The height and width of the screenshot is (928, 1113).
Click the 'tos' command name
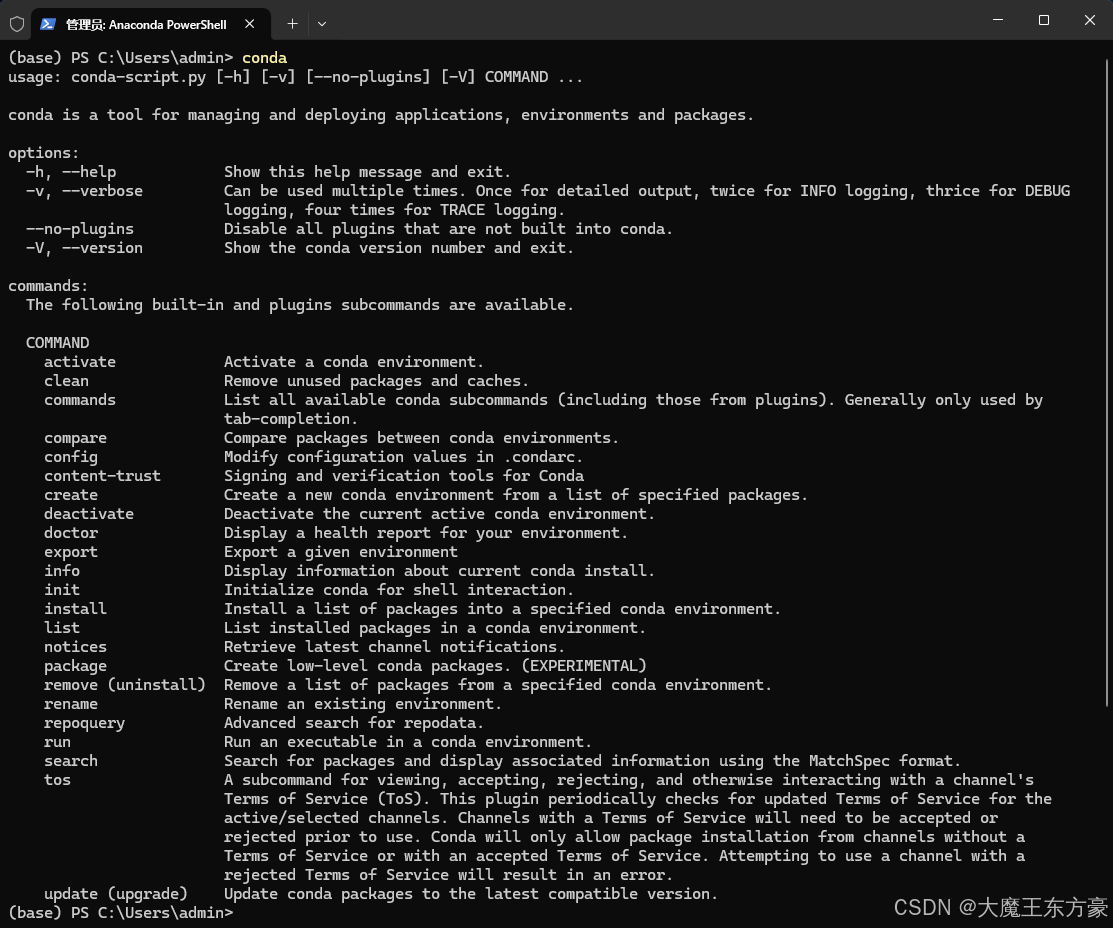point(57,780)
